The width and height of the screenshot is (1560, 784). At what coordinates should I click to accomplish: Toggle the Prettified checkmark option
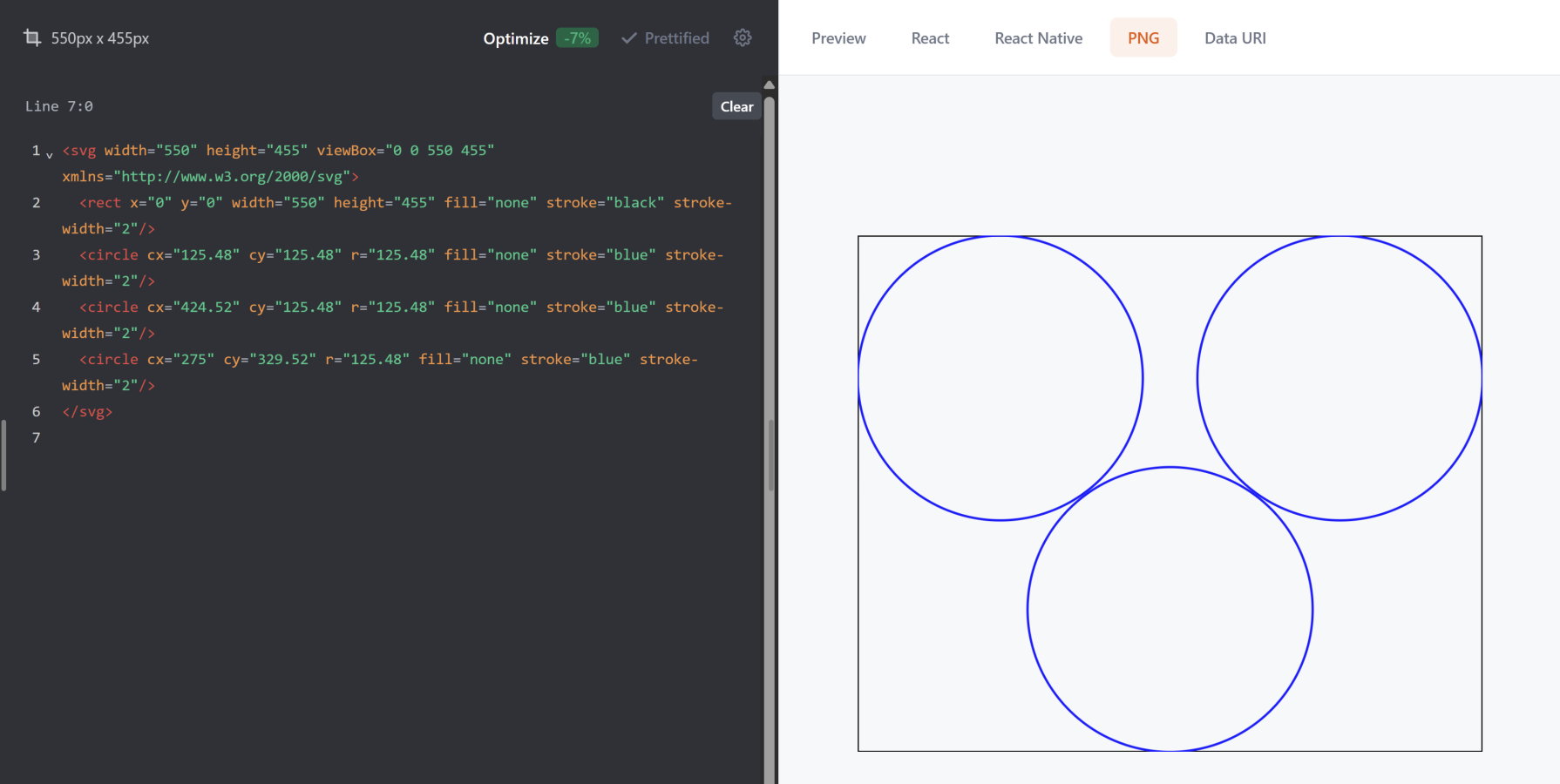pos(666,38)
